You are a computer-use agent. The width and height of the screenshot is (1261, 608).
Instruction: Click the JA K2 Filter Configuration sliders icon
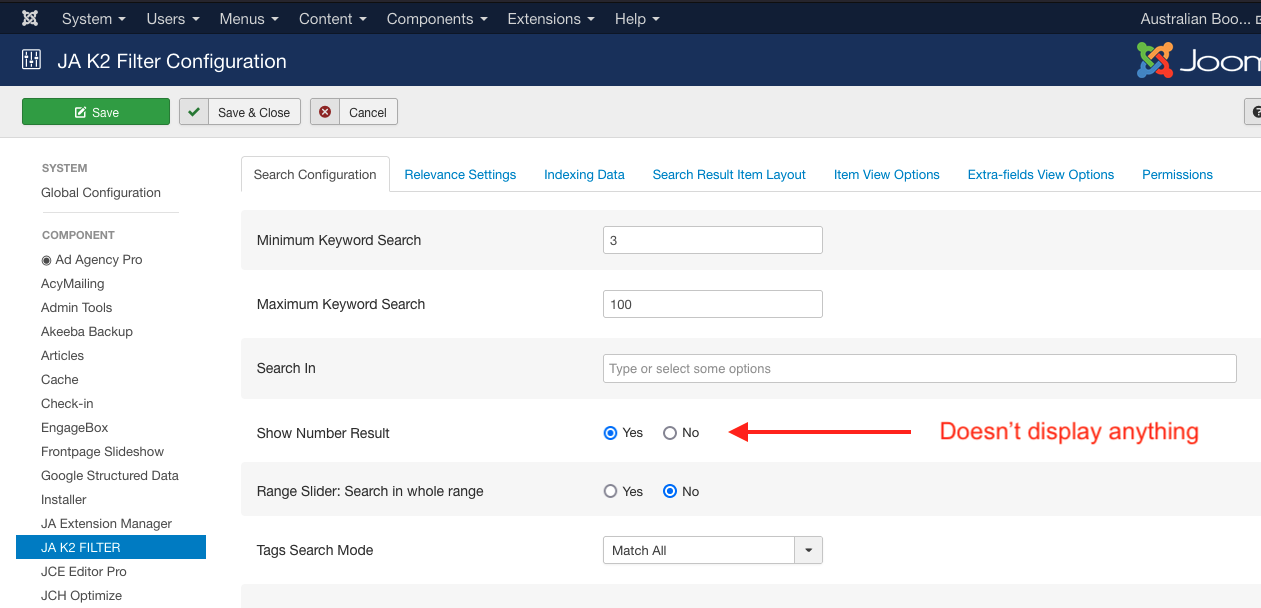click(31, 61)
